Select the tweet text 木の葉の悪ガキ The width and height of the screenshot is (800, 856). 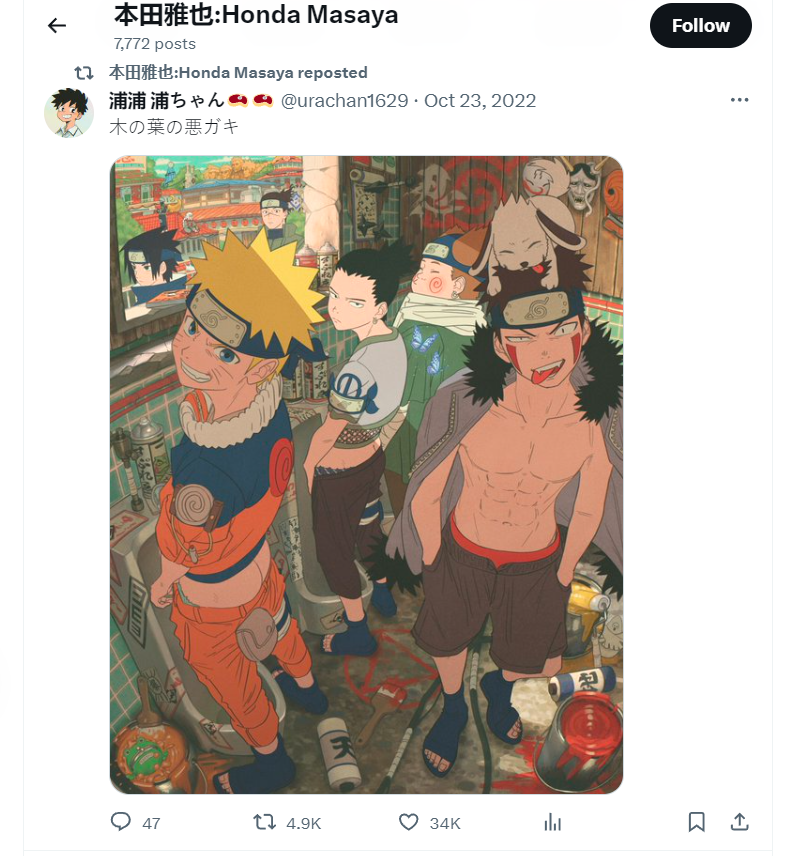click(174, 127)
